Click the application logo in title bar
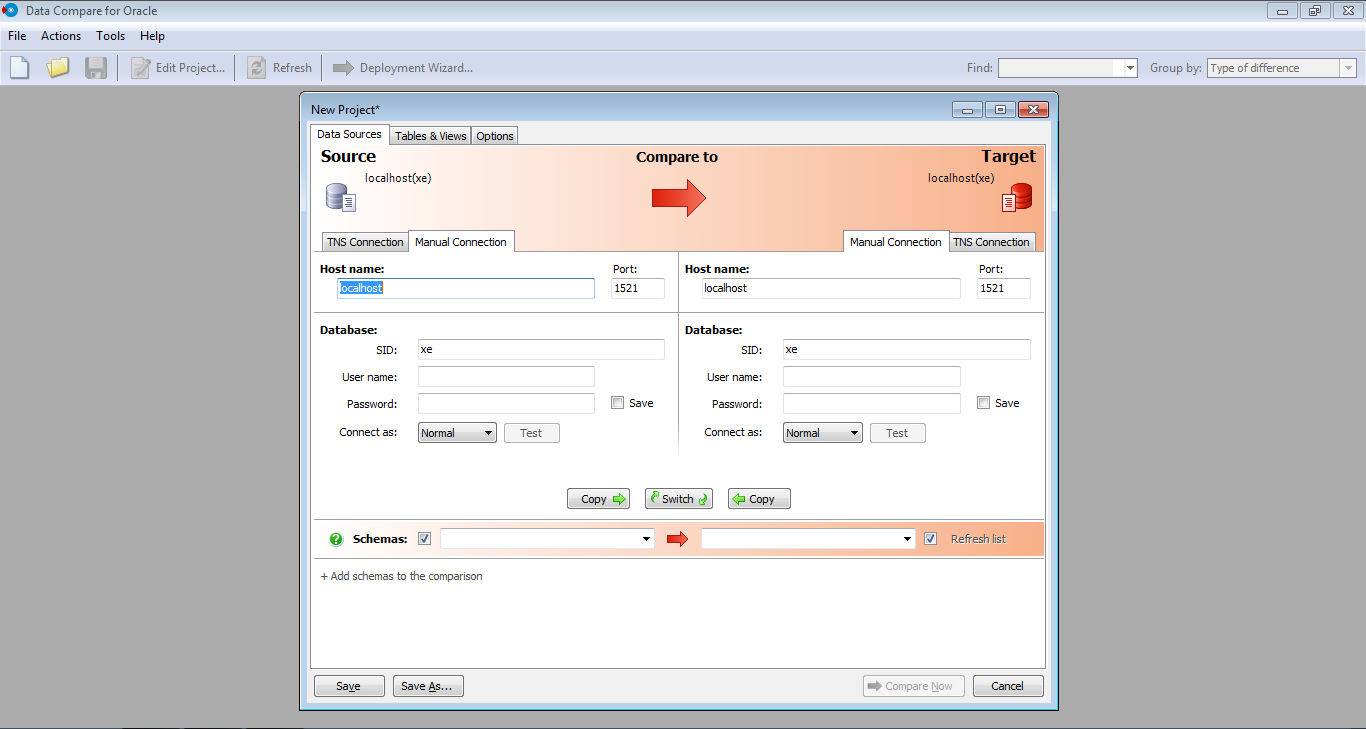This screenshot has height=729, width=1366. pyautogui.click(x=11, y=11)
